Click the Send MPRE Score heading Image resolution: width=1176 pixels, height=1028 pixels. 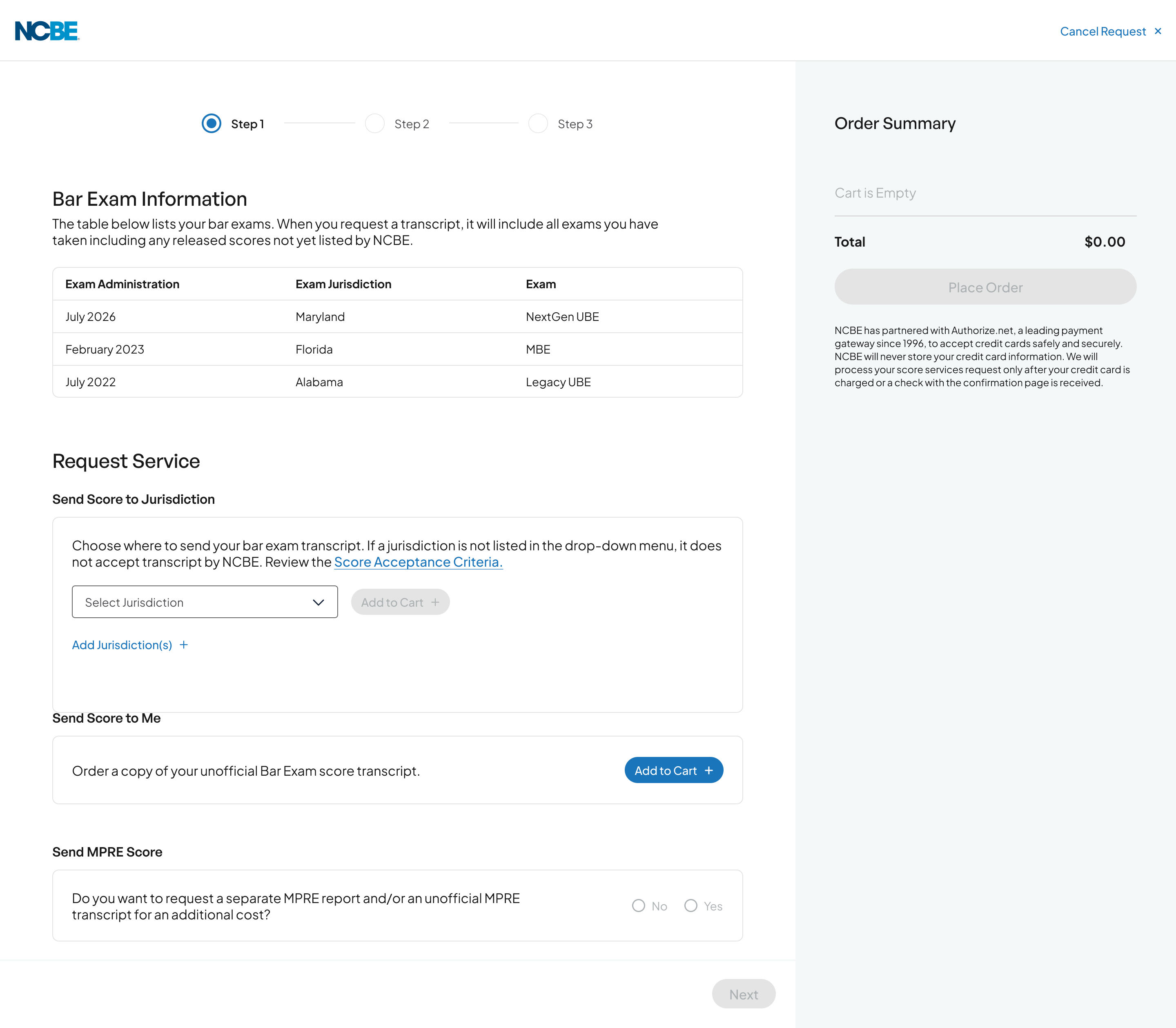107,852
